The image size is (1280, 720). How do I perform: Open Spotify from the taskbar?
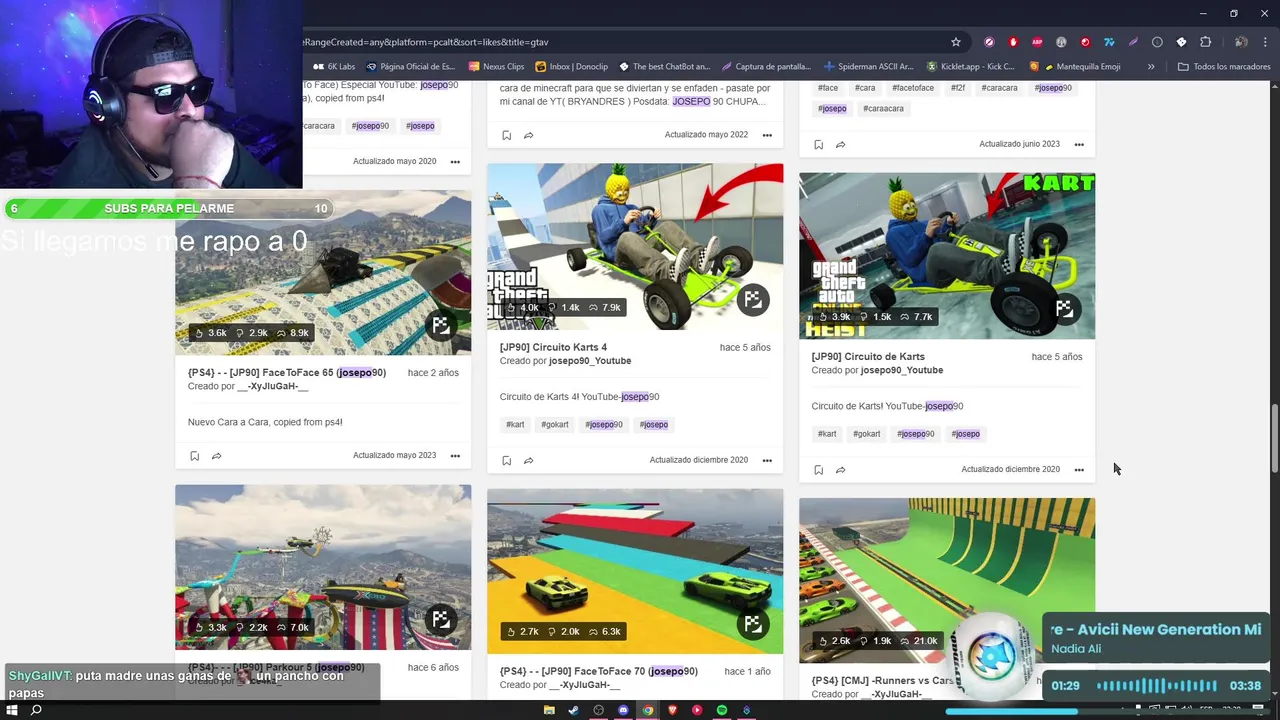pyautogui.click(x=721, y=710)
